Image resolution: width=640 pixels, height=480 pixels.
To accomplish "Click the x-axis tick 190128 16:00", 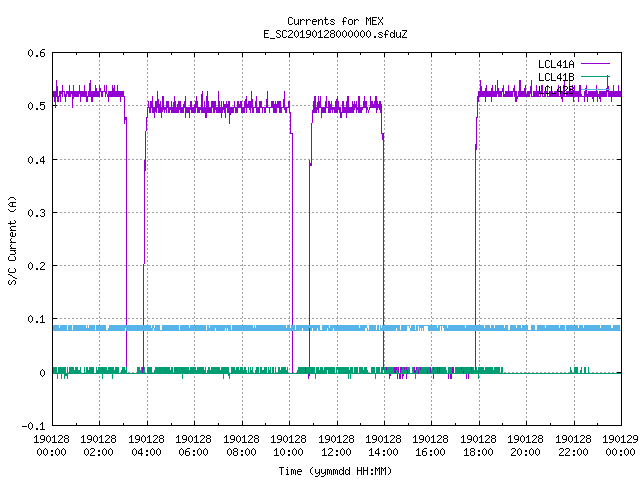I will click(x=431, y=446).
